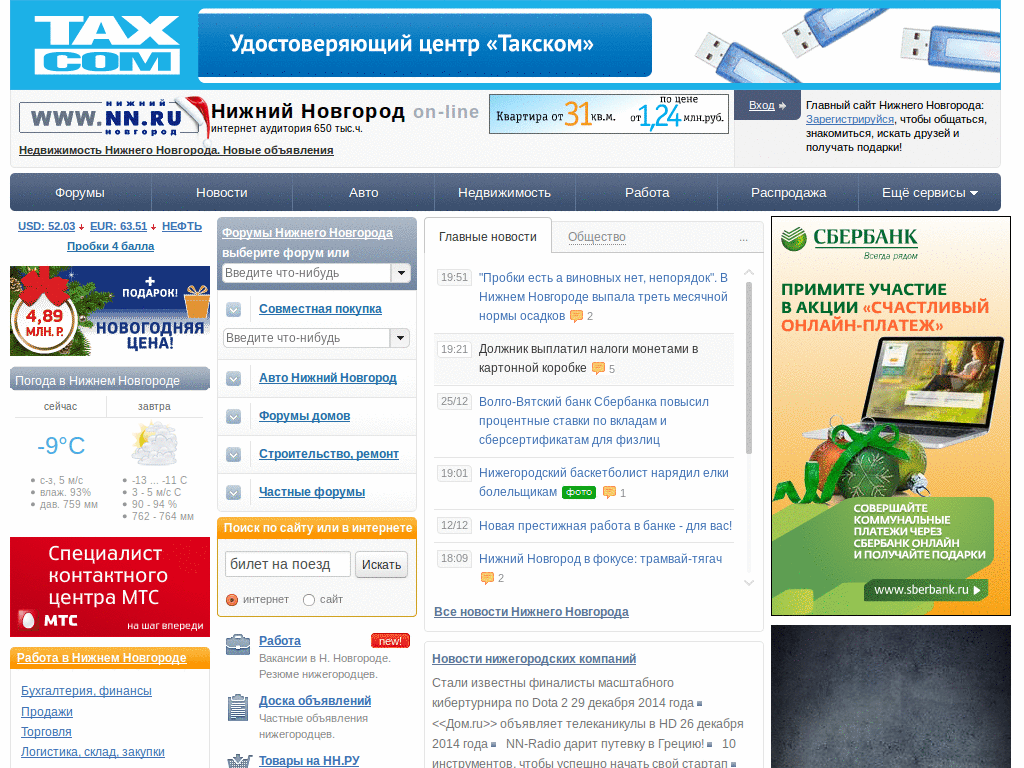The width and height of the screenshot is (1024, 768).
Task: Click the news list scrollbar thumb
Action: pyautogui.click(x=748, y=368)
